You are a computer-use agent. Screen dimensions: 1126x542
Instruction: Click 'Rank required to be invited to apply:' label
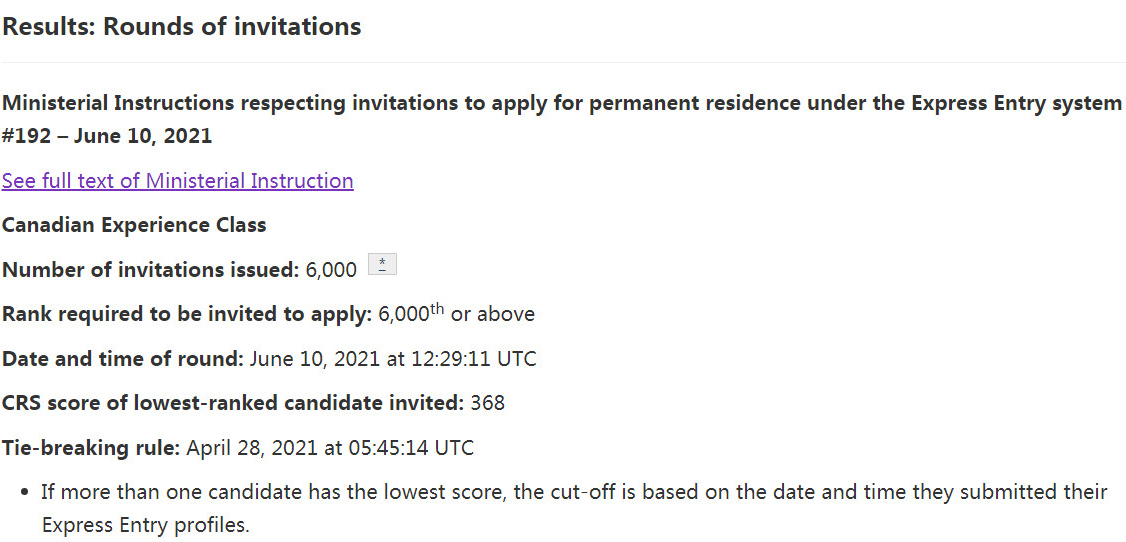point(187,314)
